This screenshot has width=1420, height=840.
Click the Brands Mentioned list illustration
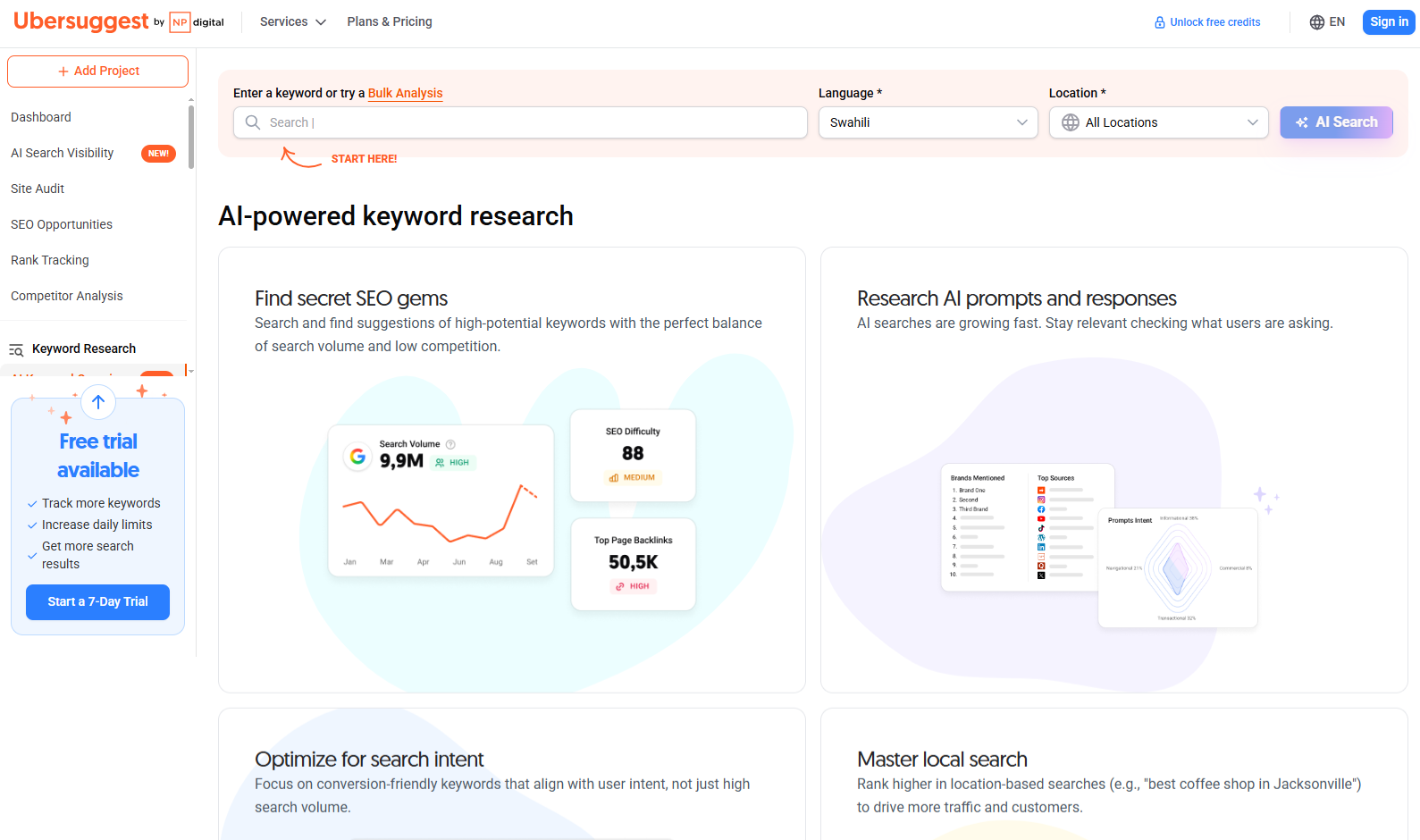pos(981,527)
